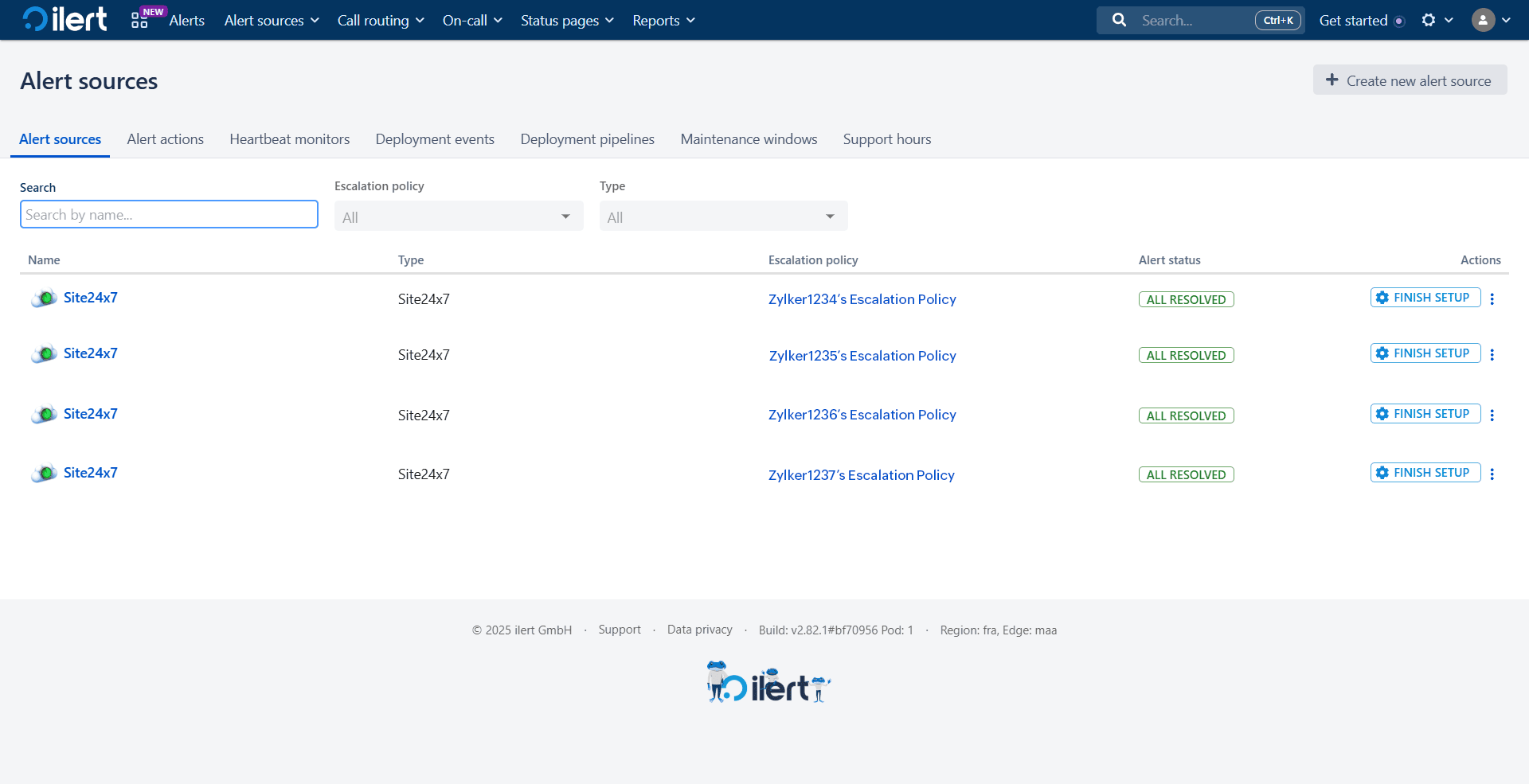Click the search magnifier icon

pos(1119,20)
